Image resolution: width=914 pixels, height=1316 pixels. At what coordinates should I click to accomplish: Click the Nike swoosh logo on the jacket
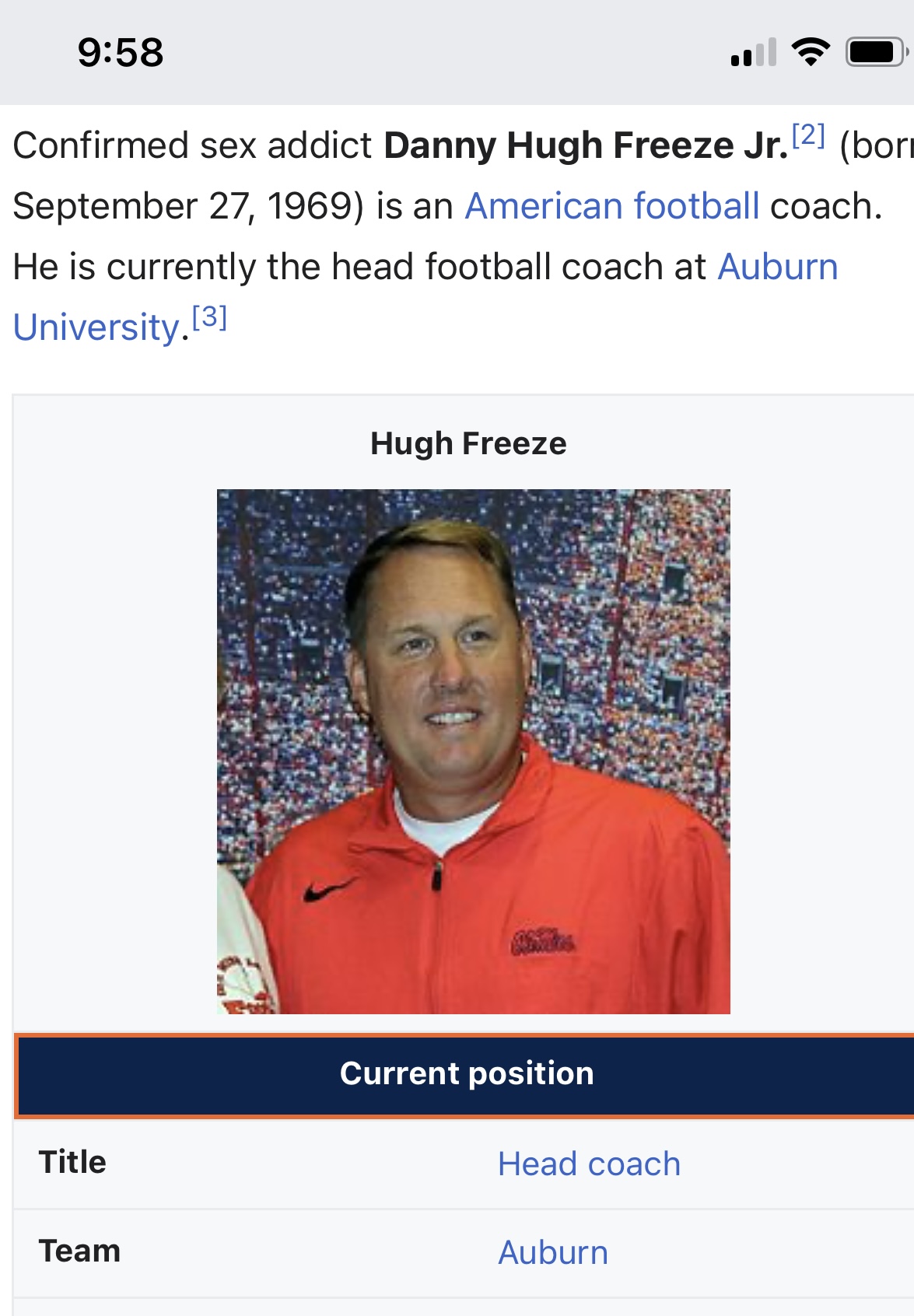pos(330,889)
